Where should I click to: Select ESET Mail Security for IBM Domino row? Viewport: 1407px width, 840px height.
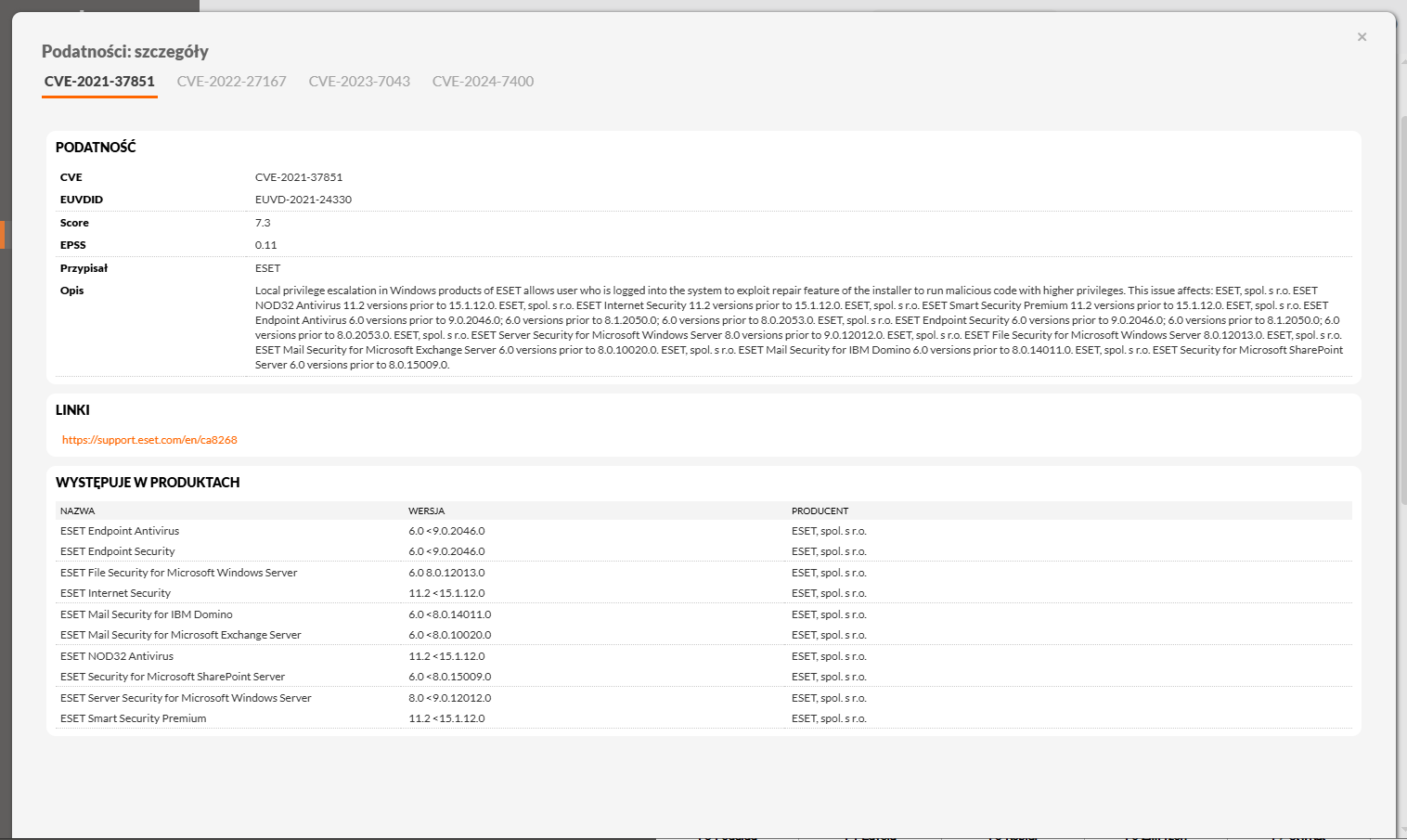(x=703, y=614)
